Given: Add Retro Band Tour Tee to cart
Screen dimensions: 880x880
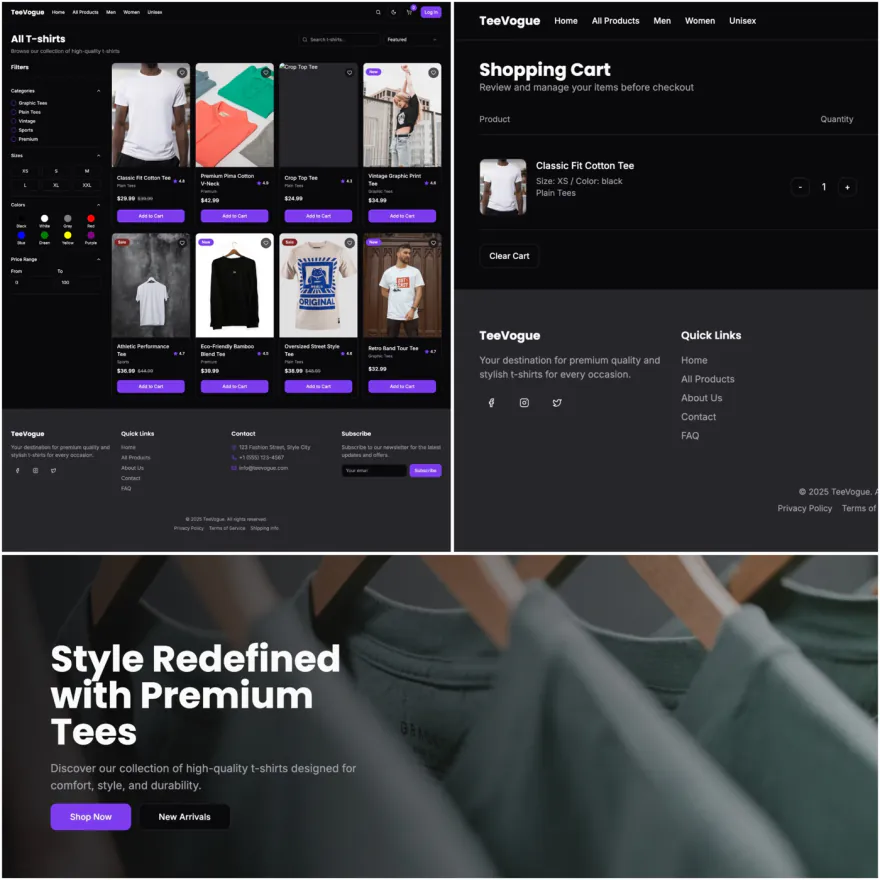Looking at the screenshot, I should coord(402,386).
